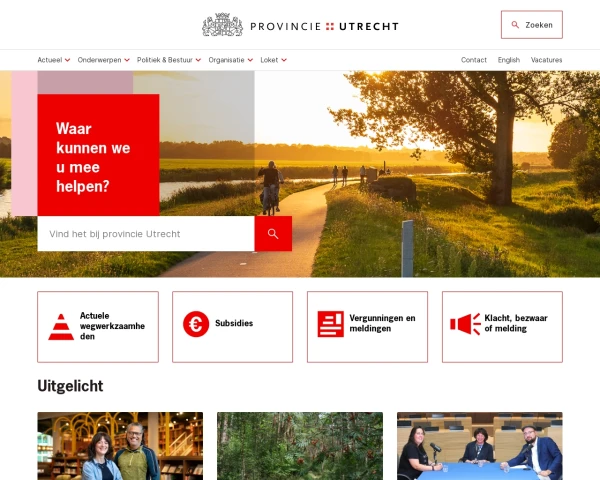Click the euro sign Subsidies icon
This screenshot has height=480, width=600.
[x=196, y=324]
